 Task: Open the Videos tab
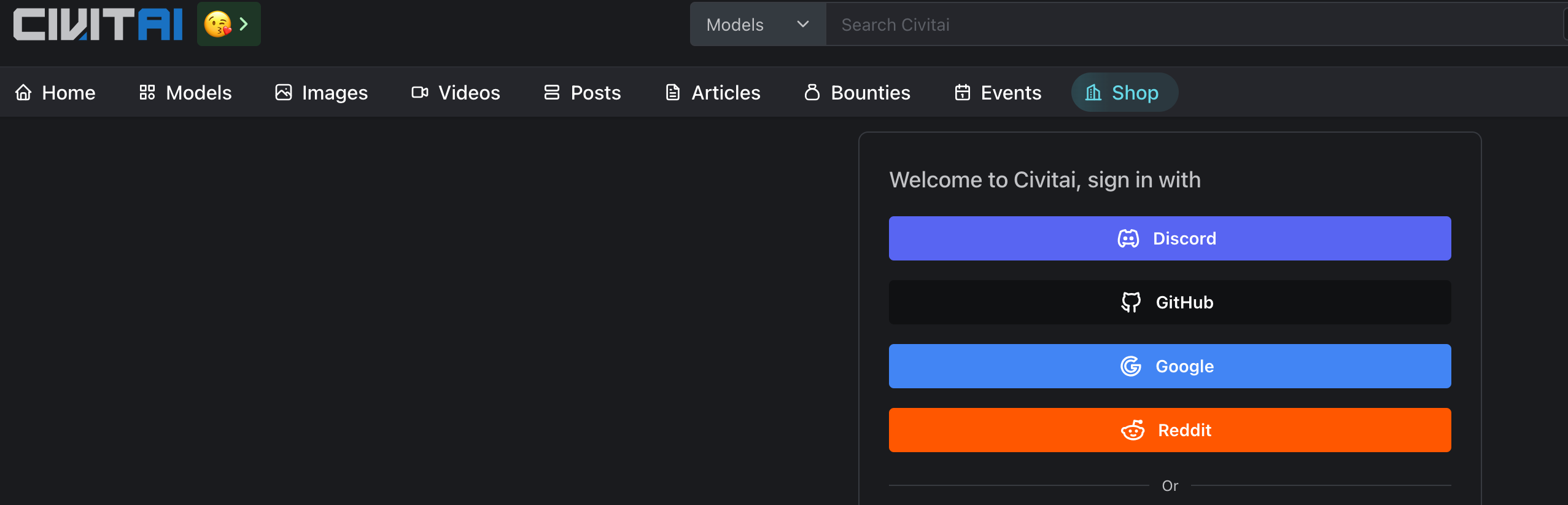coord(456,92)
